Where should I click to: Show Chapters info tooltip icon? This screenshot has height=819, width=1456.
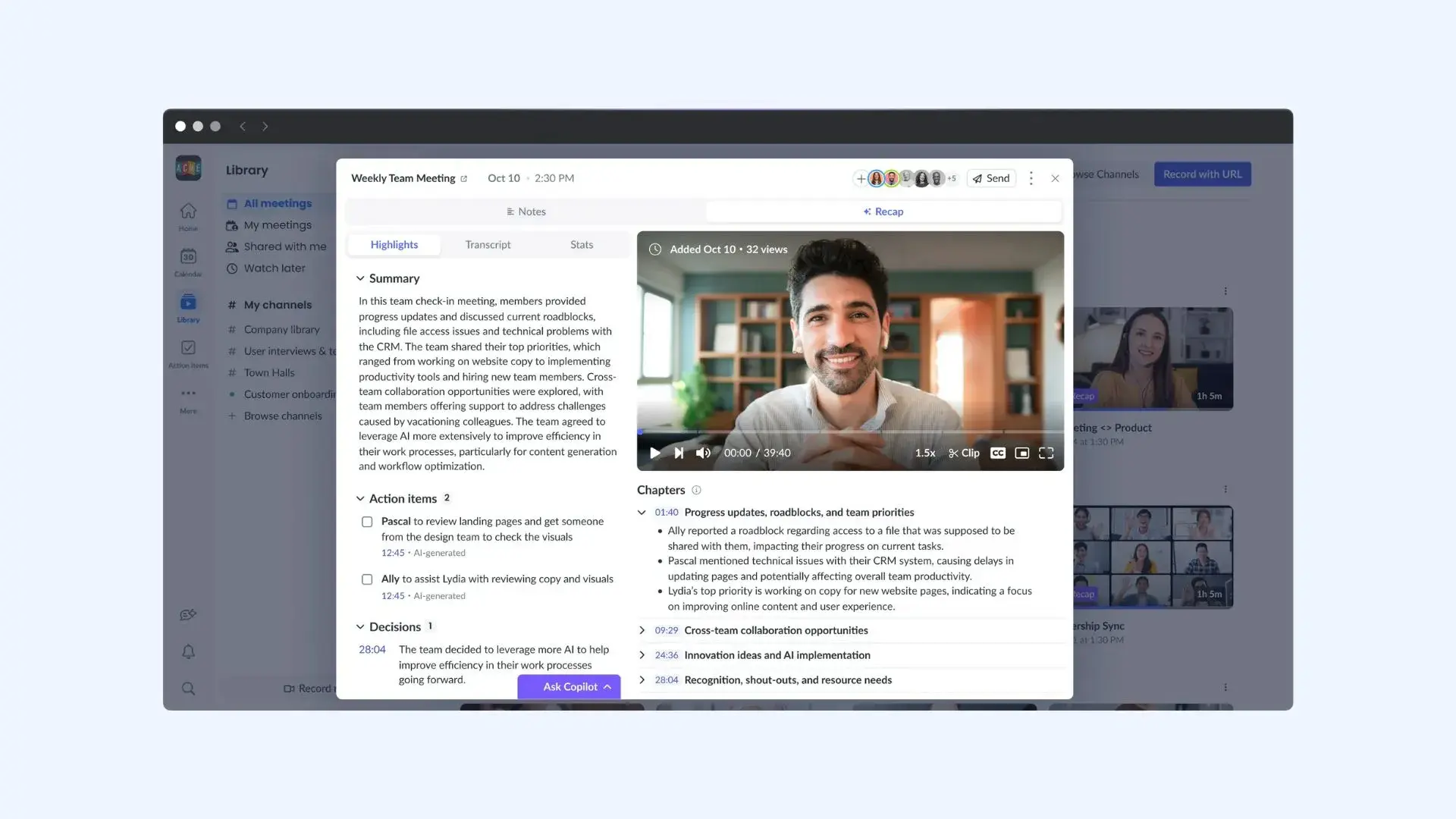click(x=696, y=490)
